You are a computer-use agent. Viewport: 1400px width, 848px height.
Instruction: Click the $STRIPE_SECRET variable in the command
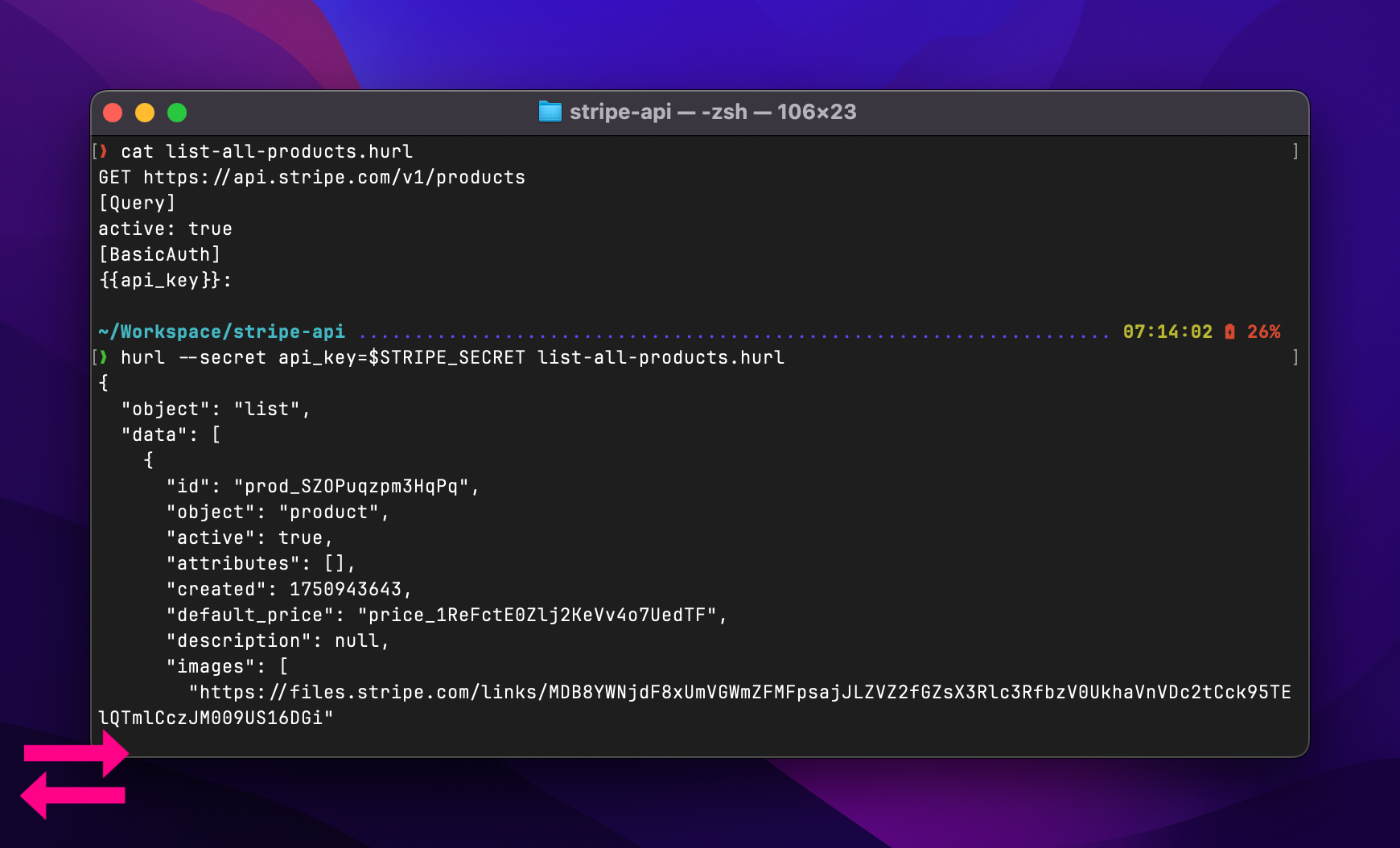[x=447, y=357]
